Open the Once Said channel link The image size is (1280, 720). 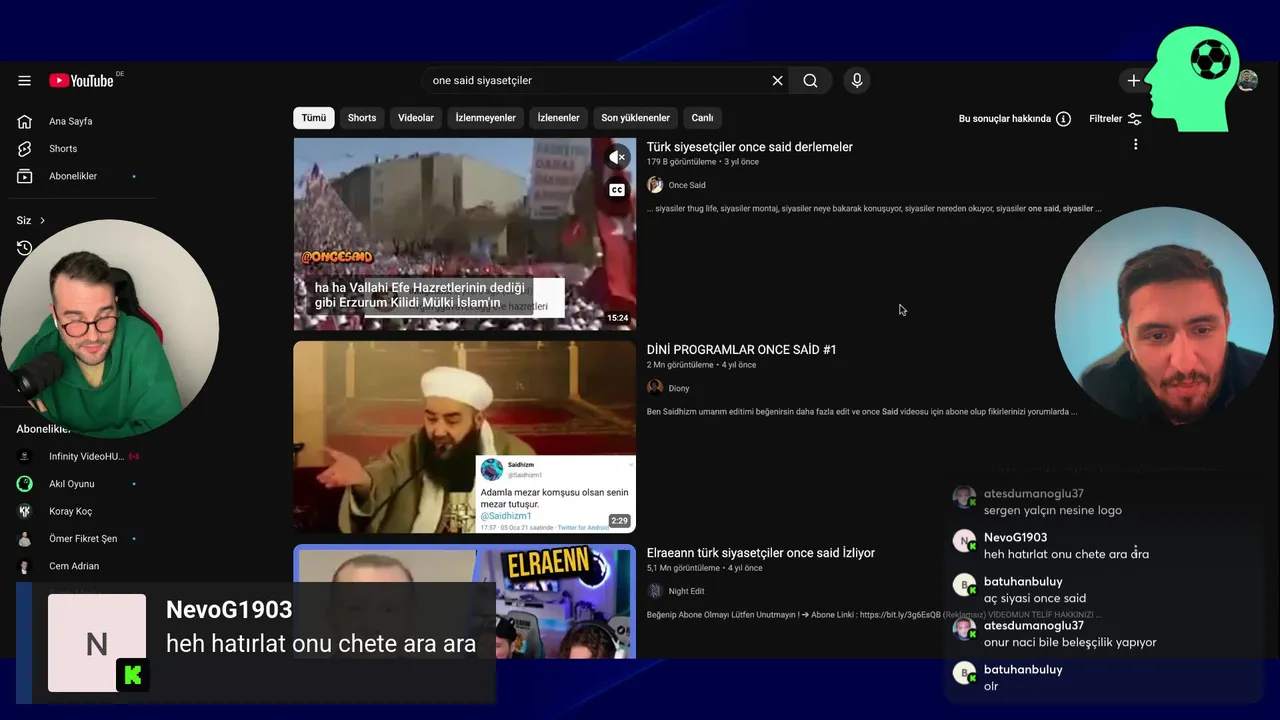(687, 185)
